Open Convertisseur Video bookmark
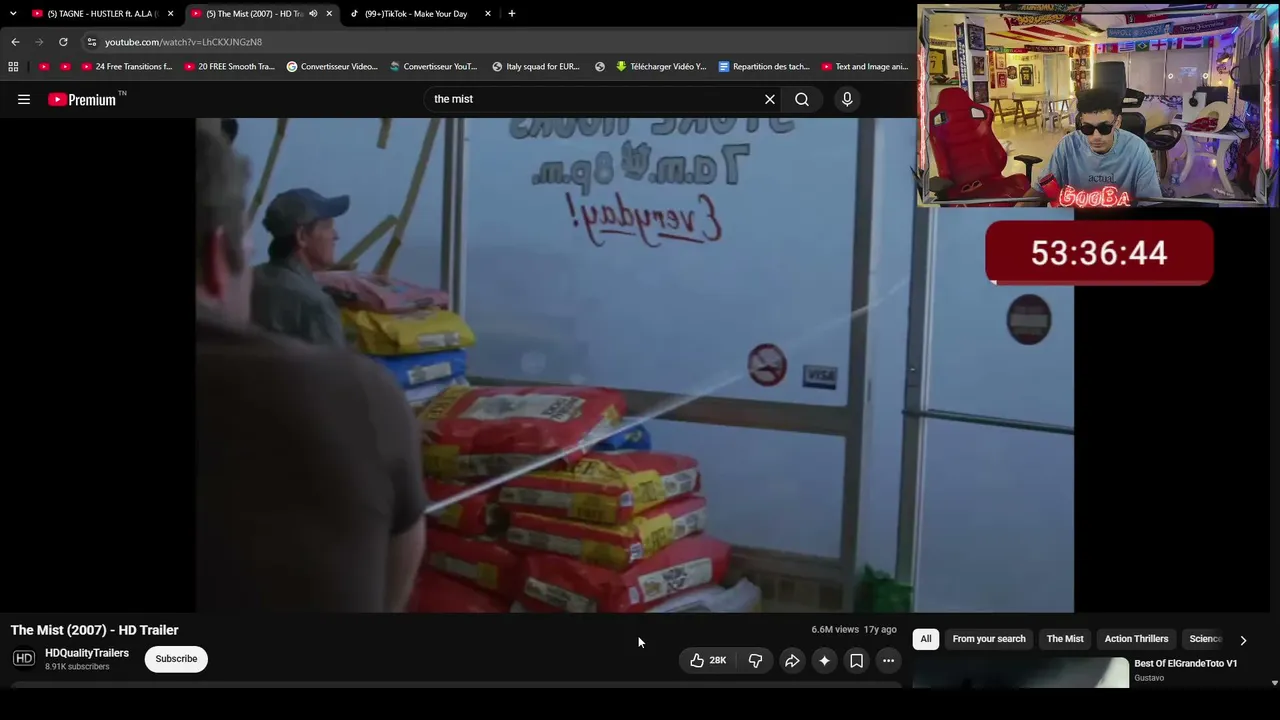 coord(332,67)
